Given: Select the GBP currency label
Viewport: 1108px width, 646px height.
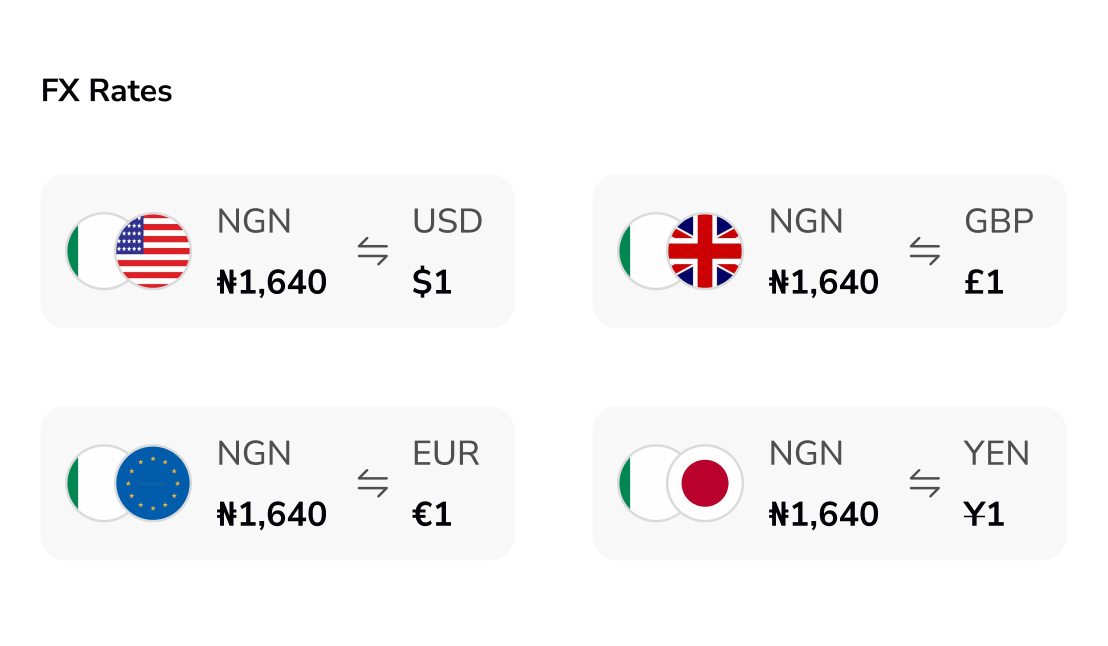Looking at the screenshot, I should pos(999,221).
